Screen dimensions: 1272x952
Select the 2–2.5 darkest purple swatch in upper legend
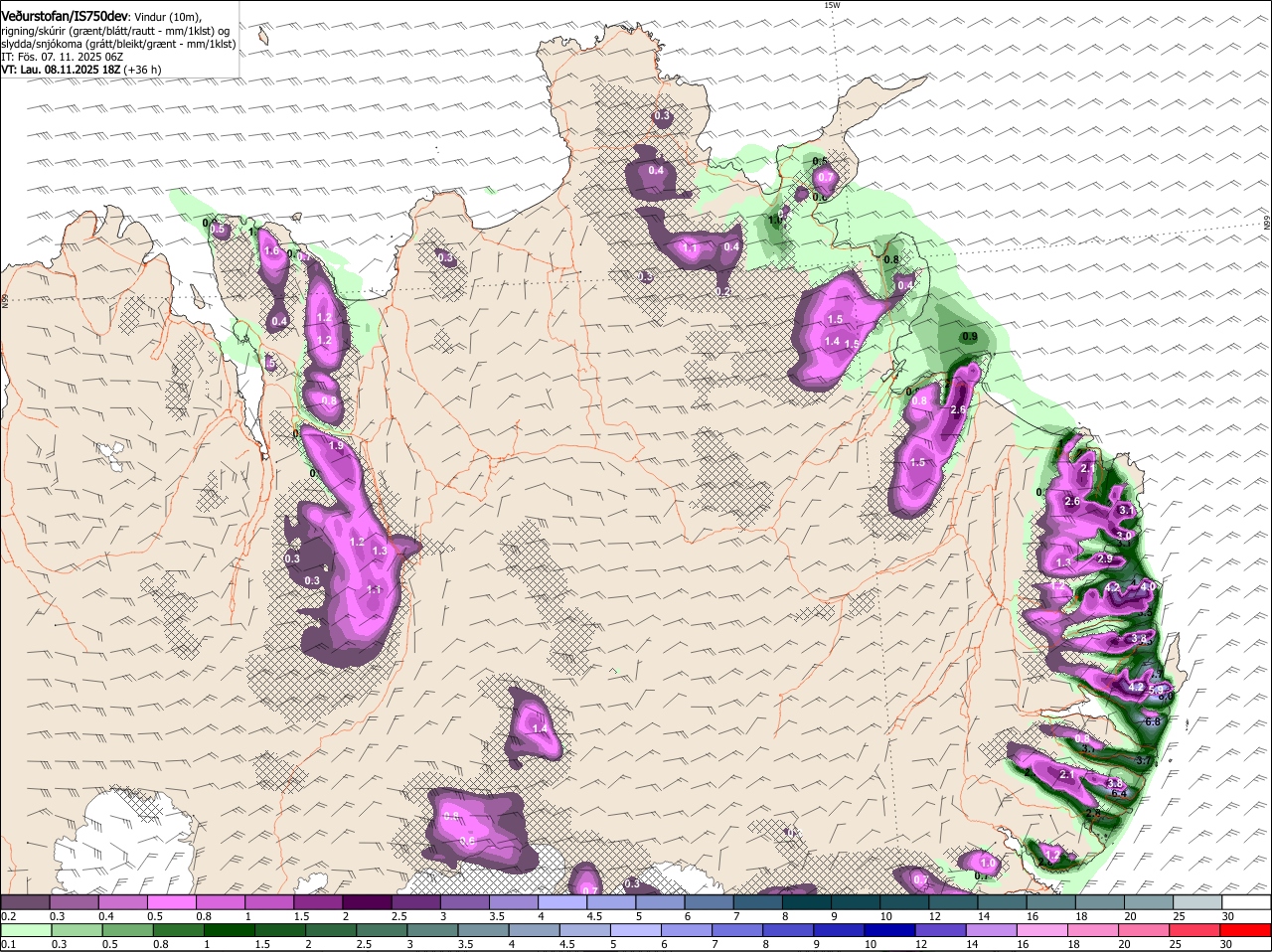click(x=367, y=901)
